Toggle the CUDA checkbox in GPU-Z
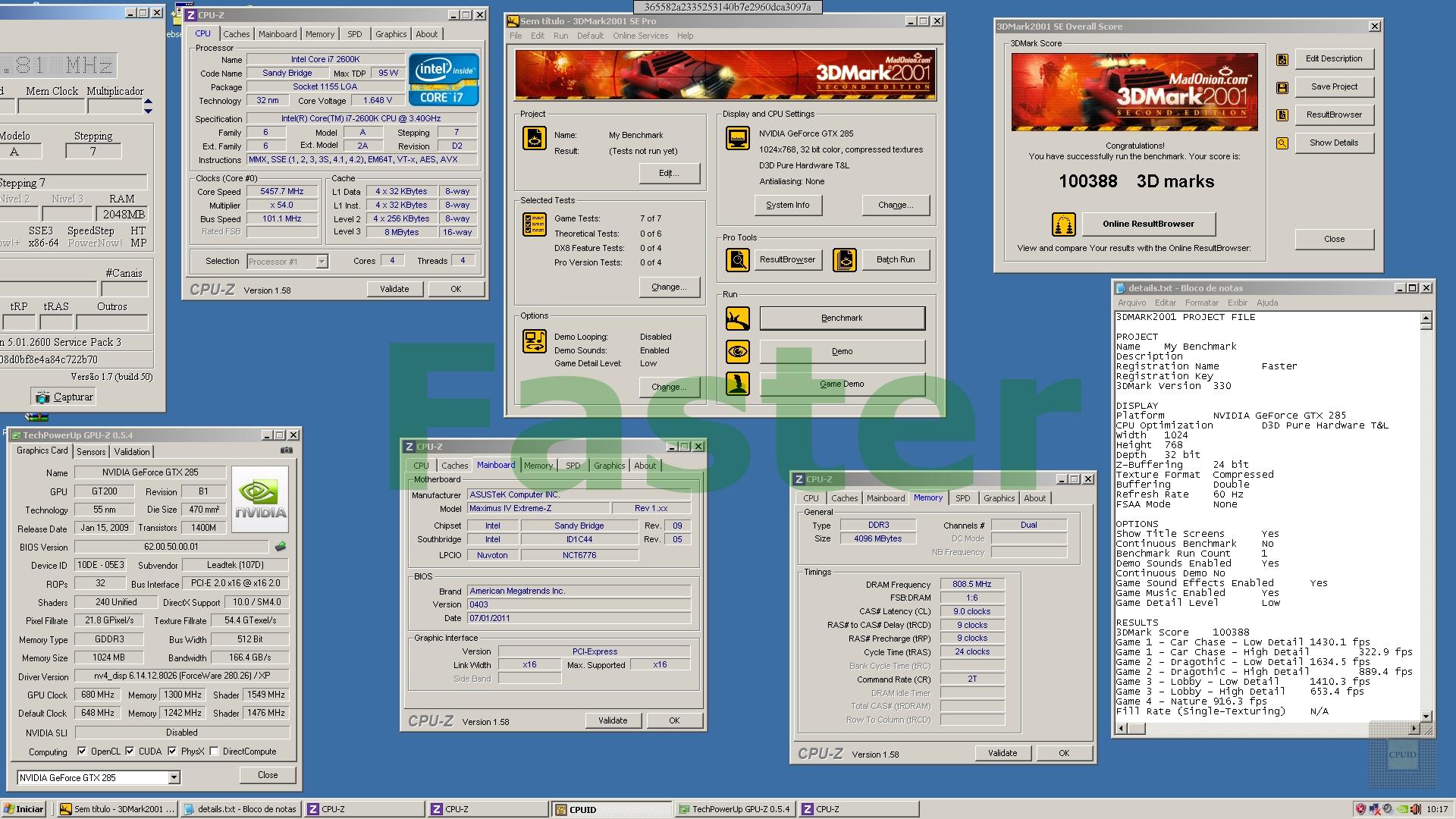 [130, 752]
